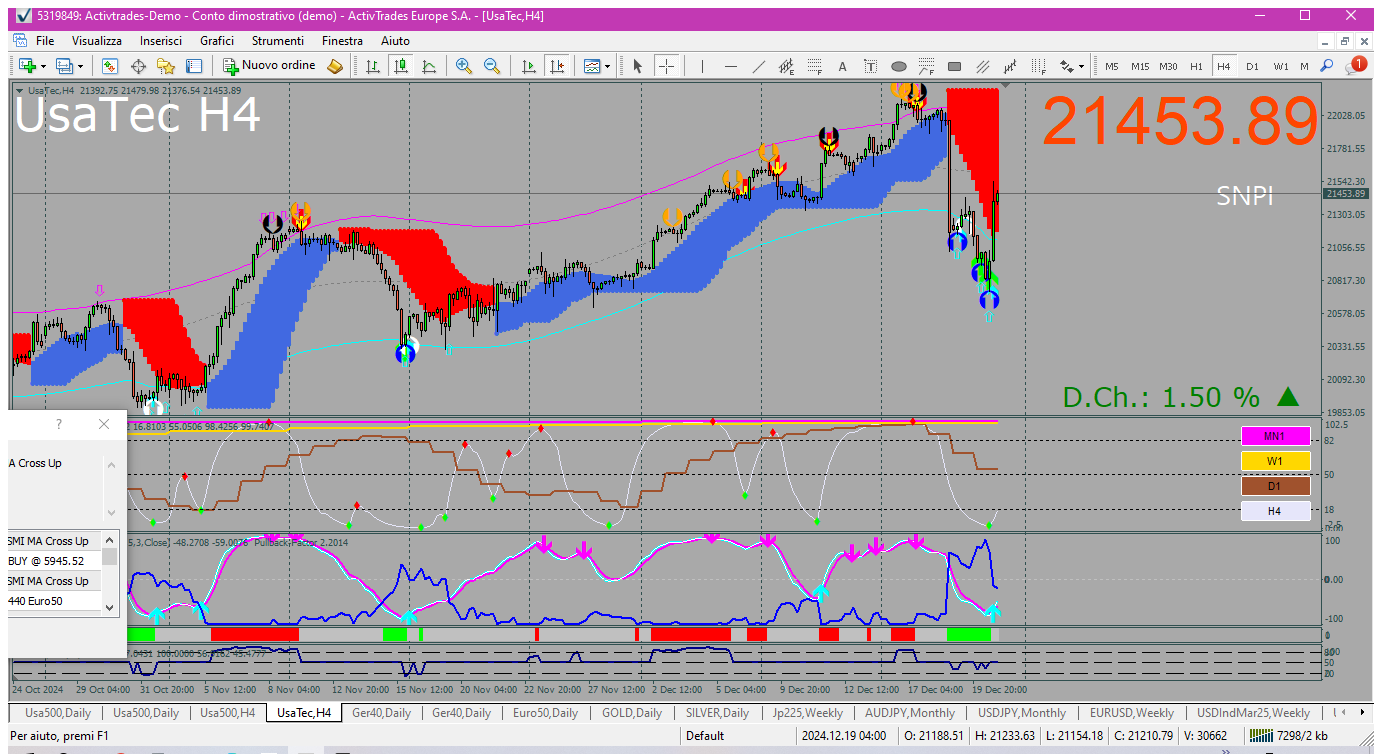This screenshot has height=754, width=1382.
Task: Click the yellow W1 timeframe swatch
Action: (x=1275, y=461)
